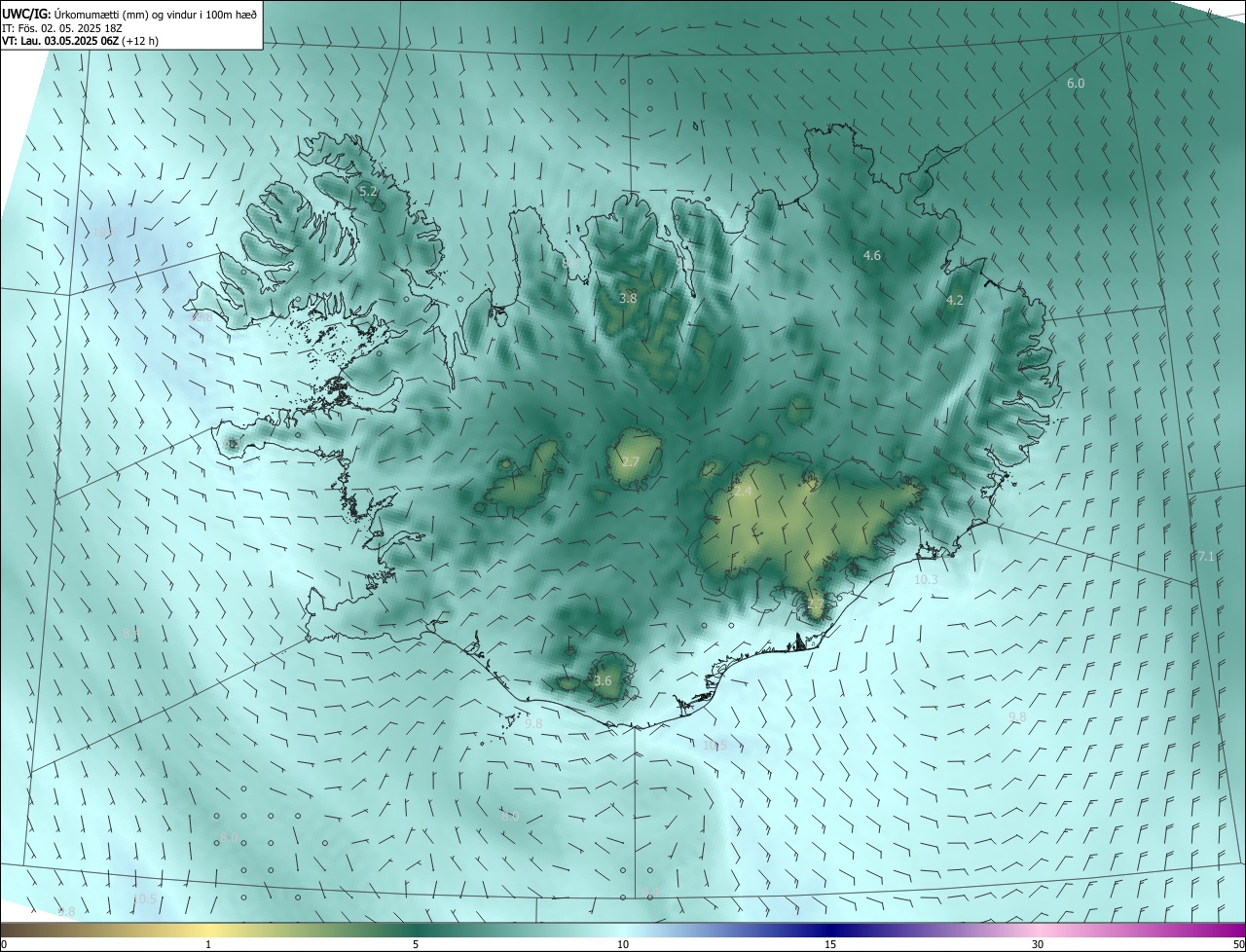Click the 15 tick on the color scale
This screenshot has height=952, width=1246.
click(830, 945)
